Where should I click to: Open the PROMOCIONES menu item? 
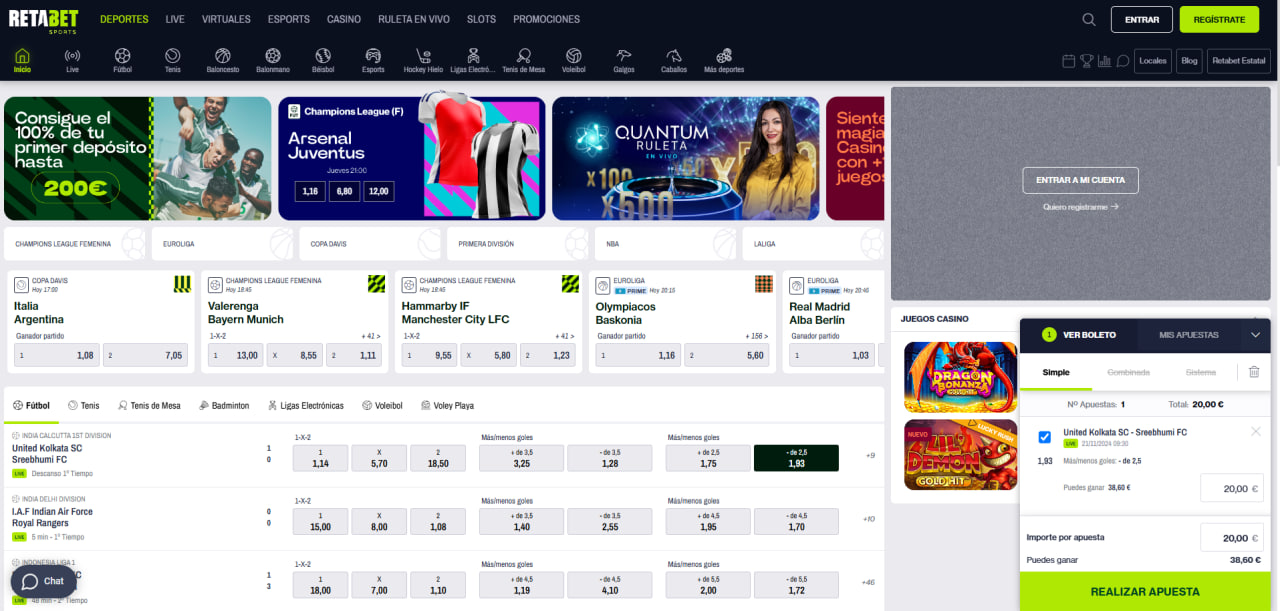(546, 19)
